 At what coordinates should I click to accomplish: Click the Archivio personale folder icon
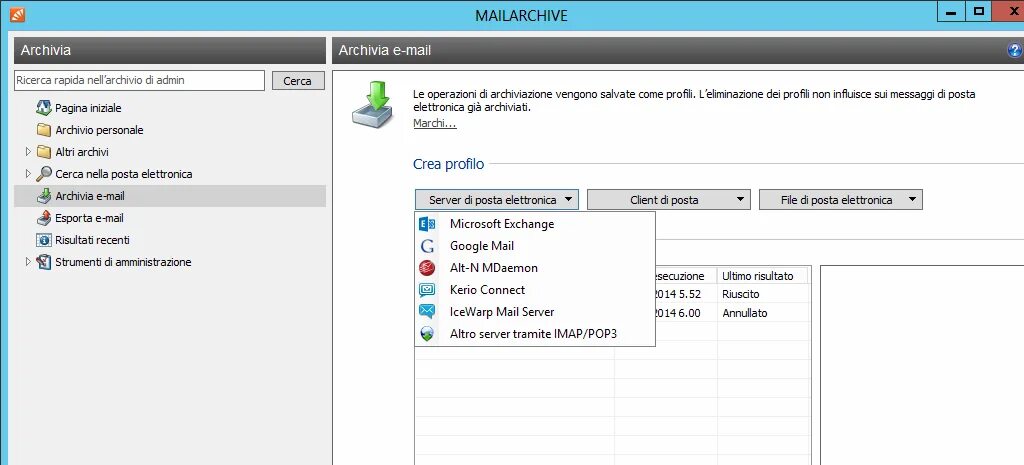[x=44, y=130]
